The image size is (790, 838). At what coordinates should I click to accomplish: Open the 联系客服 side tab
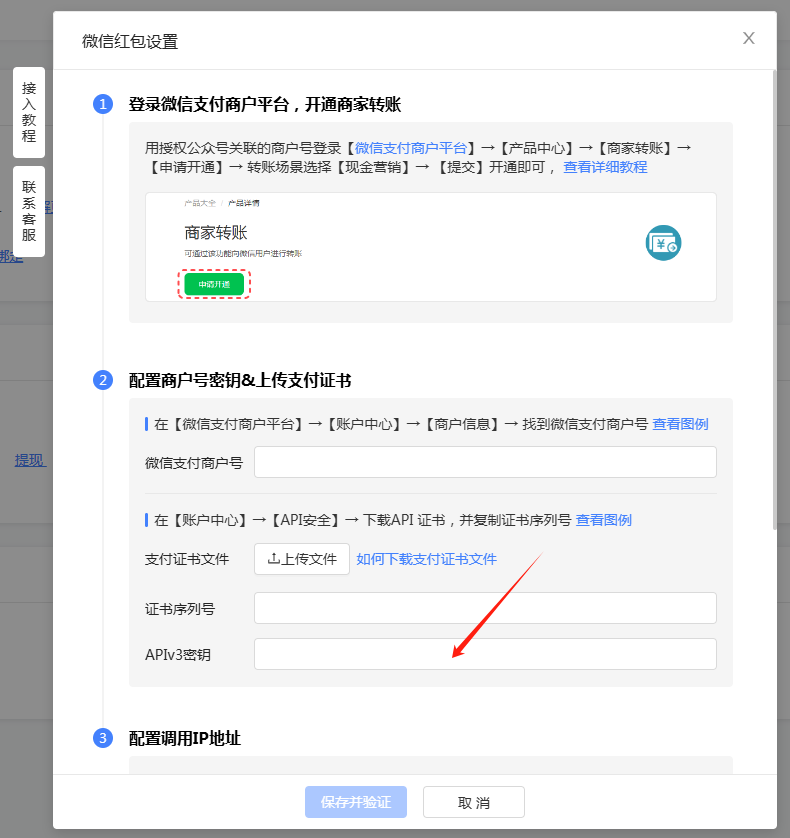29,211
